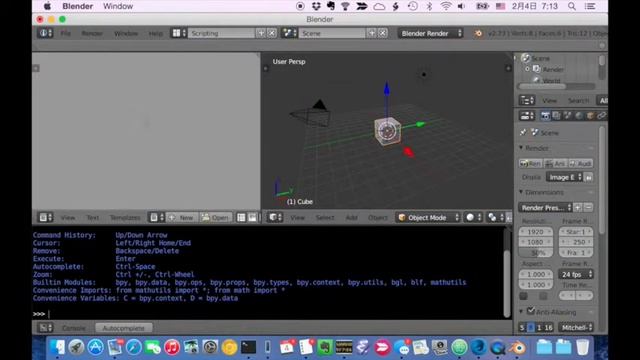Switch to Scene properties tab

[x=567, y=116]
